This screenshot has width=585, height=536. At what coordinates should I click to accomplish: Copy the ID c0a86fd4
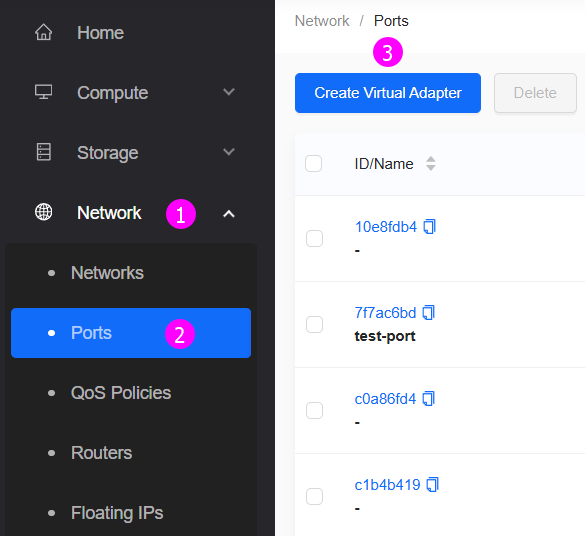click(429, 398)
